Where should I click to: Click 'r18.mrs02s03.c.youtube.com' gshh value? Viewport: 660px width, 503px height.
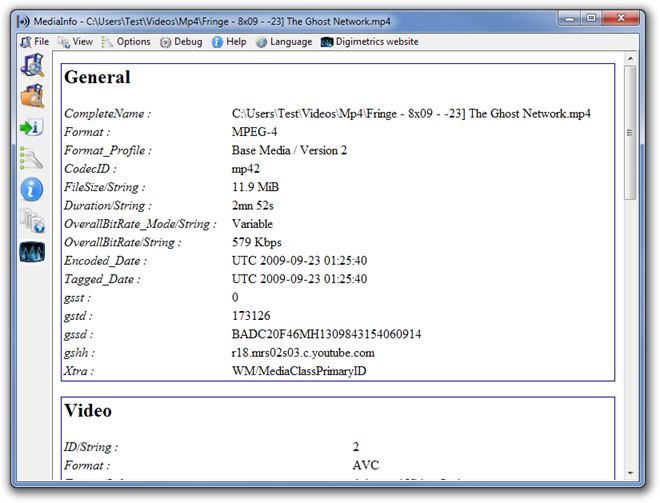303,353
